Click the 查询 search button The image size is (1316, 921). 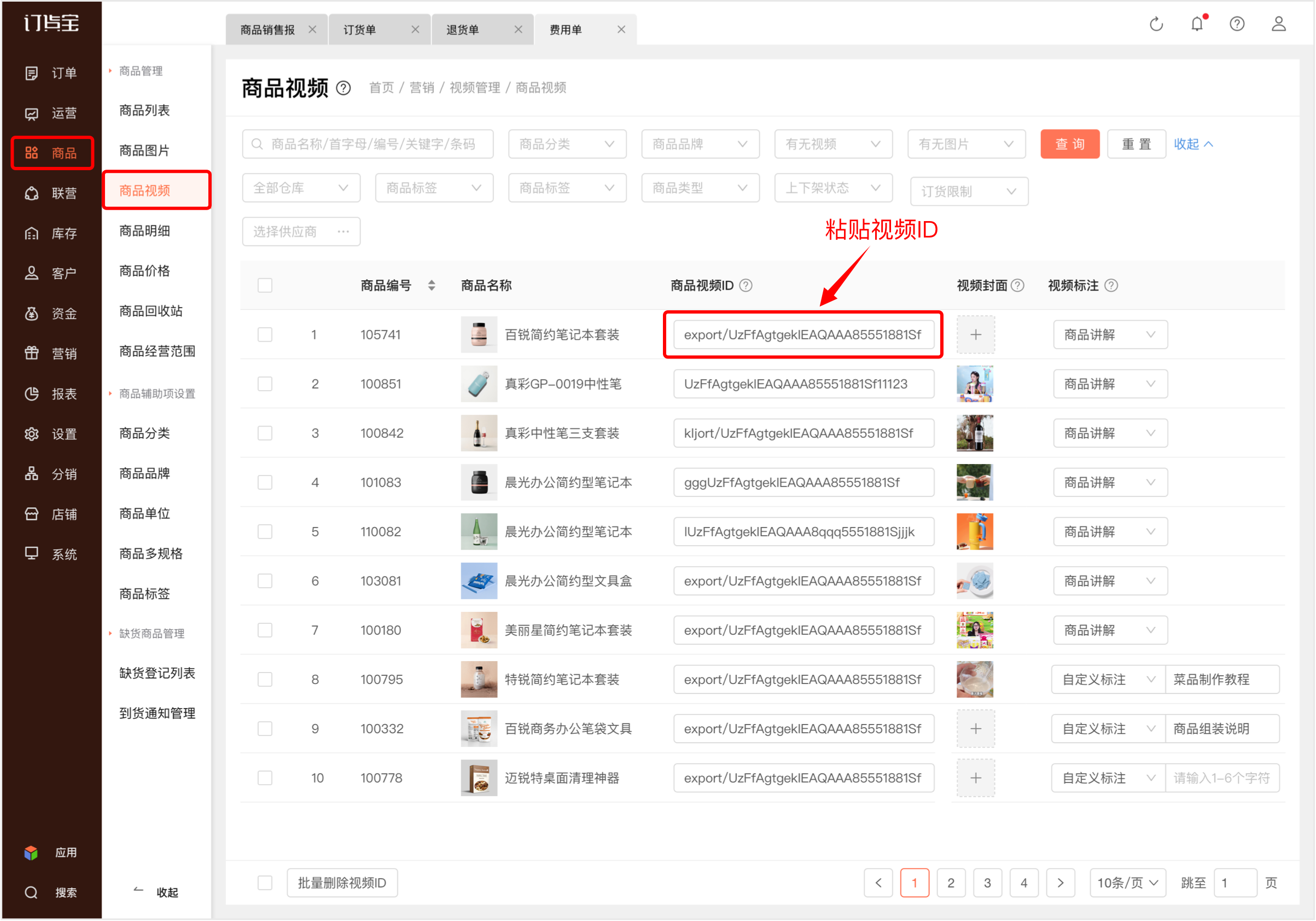pyautogui.click(x=1069, y=144)
